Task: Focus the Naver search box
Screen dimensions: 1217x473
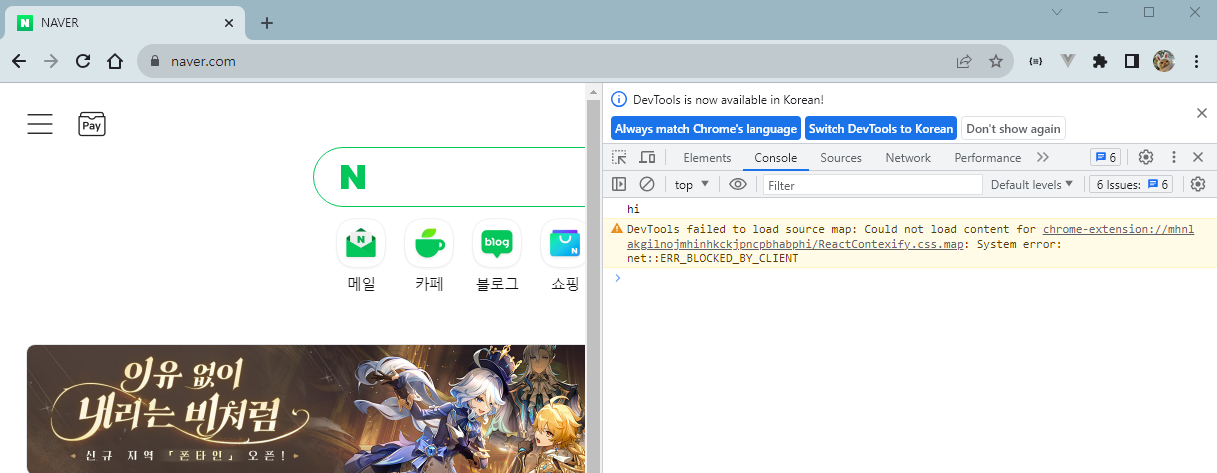Action: 450,177
